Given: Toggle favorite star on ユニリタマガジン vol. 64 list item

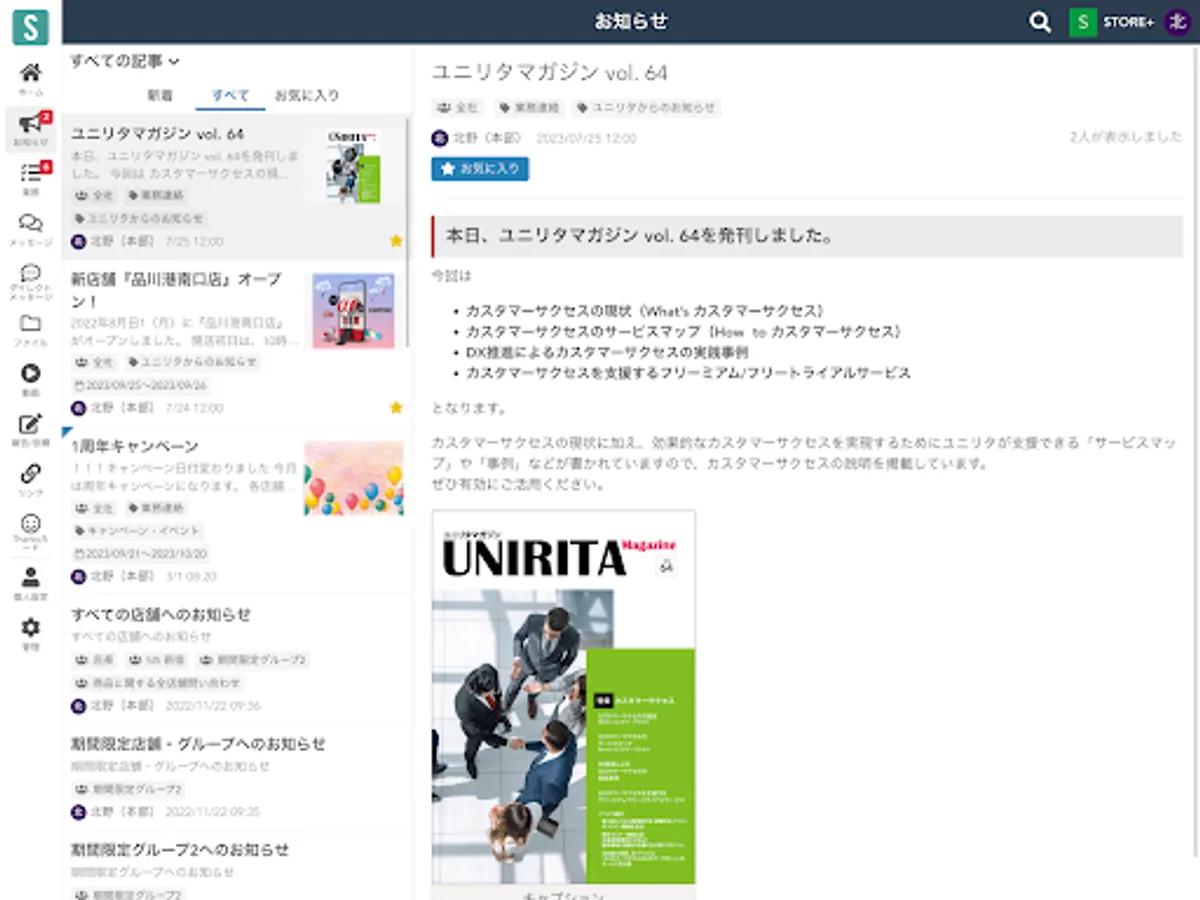Looking at the screenshot, I should [396, 241].
